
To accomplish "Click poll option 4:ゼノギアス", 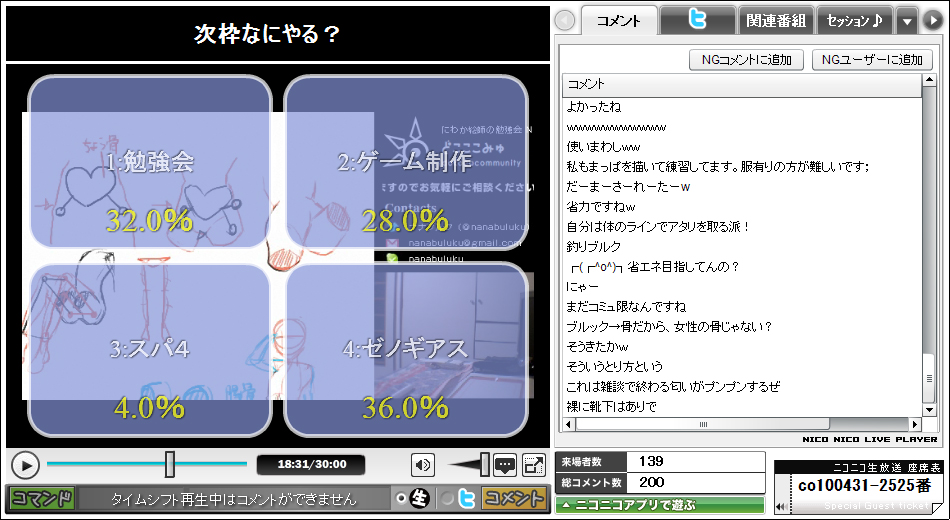I will point(405,349).
